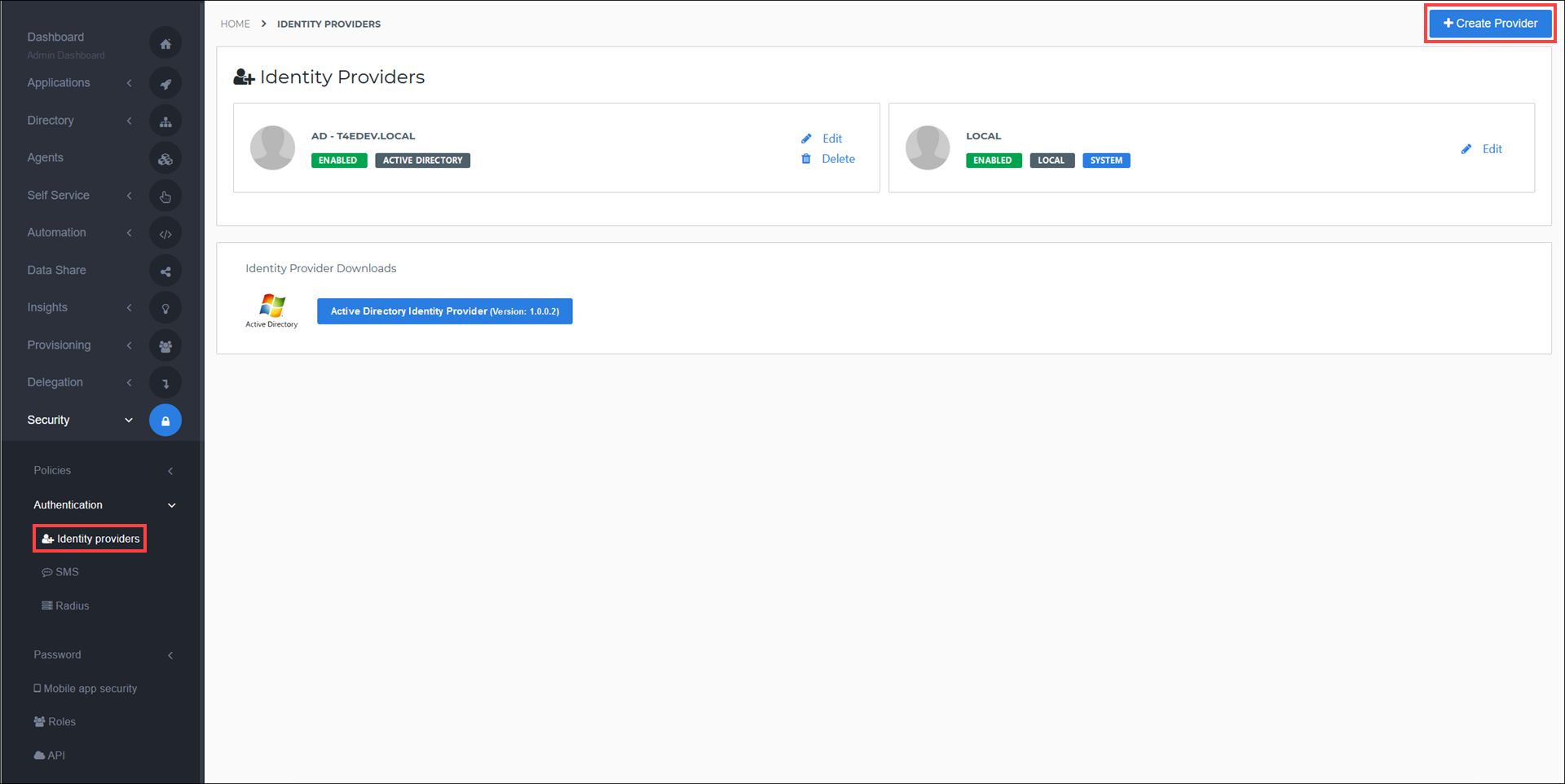
Task: Click the ACTIVE DIRECTORY badge
Action: pyautogui.click(x=423, y=161)
